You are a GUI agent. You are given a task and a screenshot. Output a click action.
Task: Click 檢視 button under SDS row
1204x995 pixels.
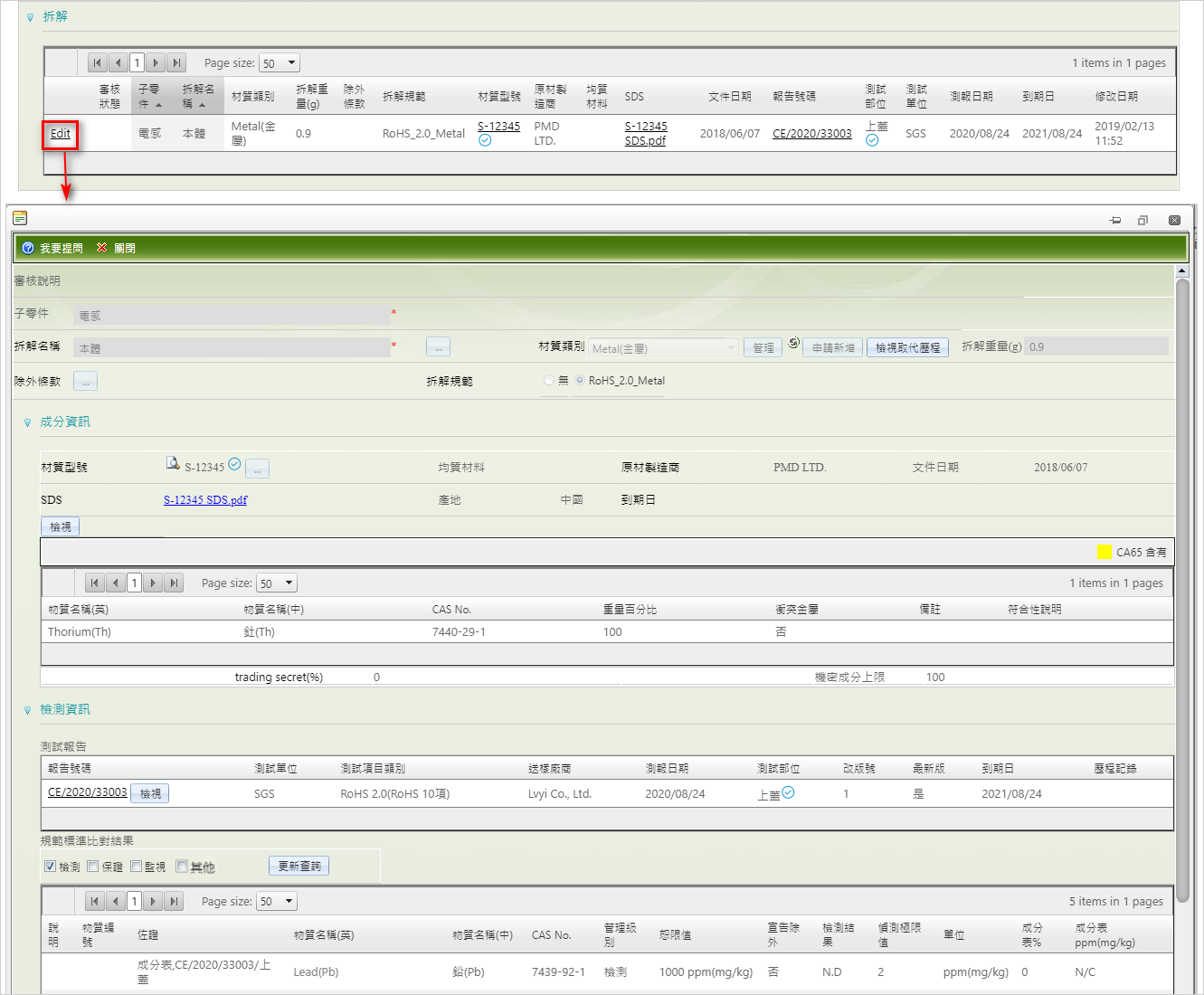pos(61,526)
